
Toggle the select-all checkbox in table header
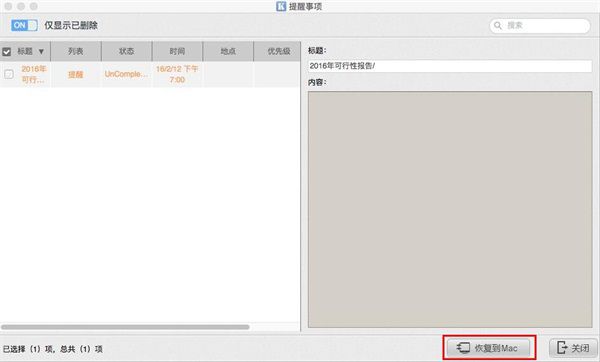tap(7, 51)
